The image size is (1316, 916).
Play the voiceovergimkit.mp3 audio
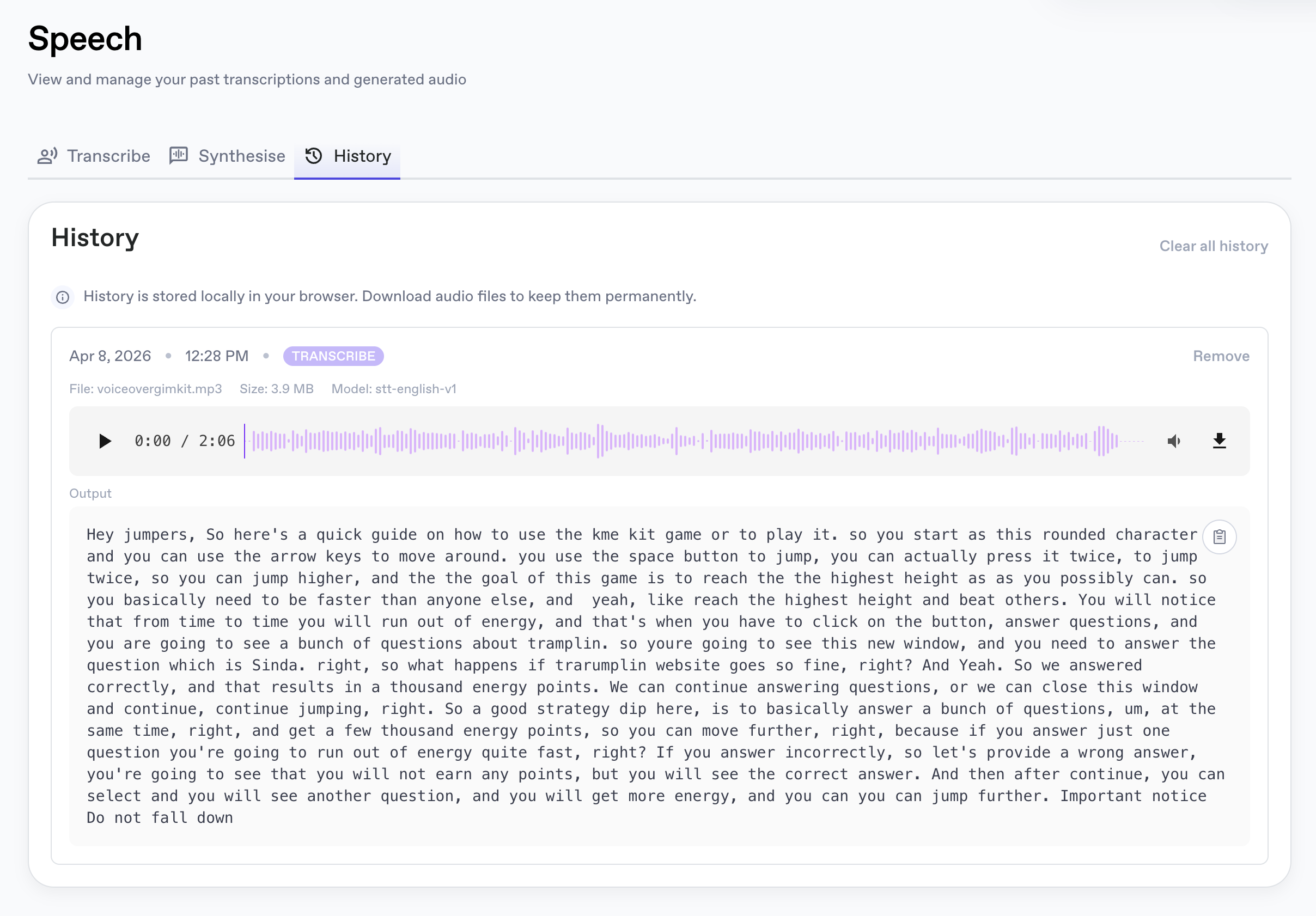(105, 441)
